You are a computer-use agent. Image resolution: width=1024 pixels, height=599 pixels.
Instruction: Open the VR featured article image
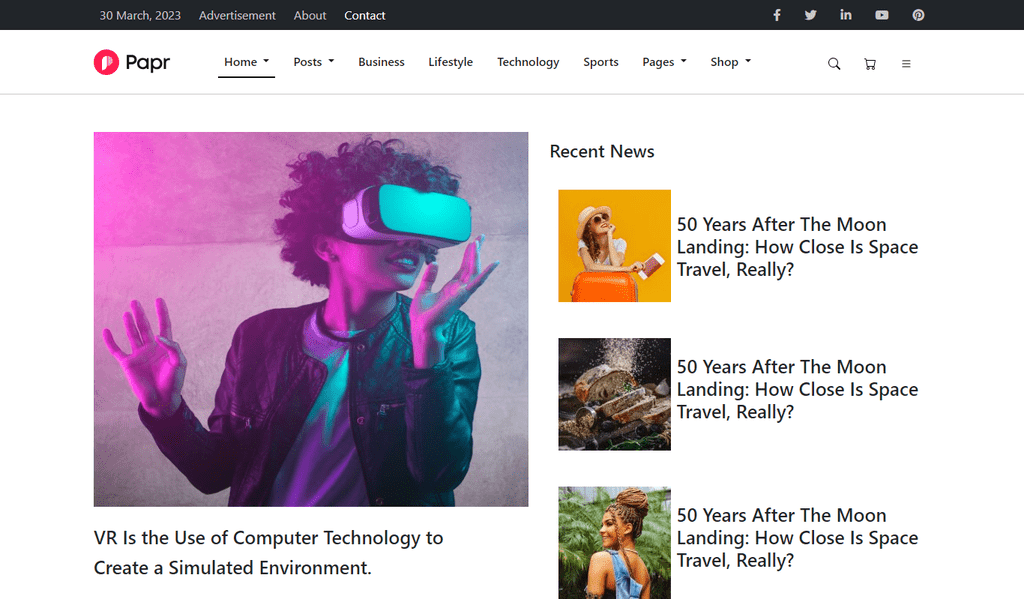311,319
